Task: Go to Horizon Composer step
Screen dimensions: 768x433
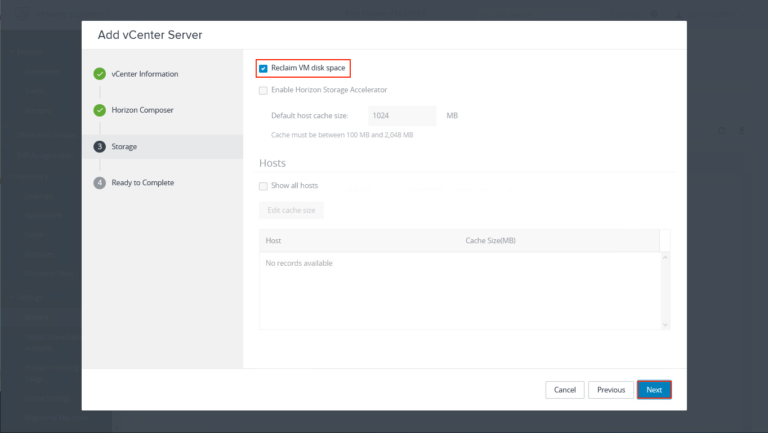Action: [x=142, y=110]
